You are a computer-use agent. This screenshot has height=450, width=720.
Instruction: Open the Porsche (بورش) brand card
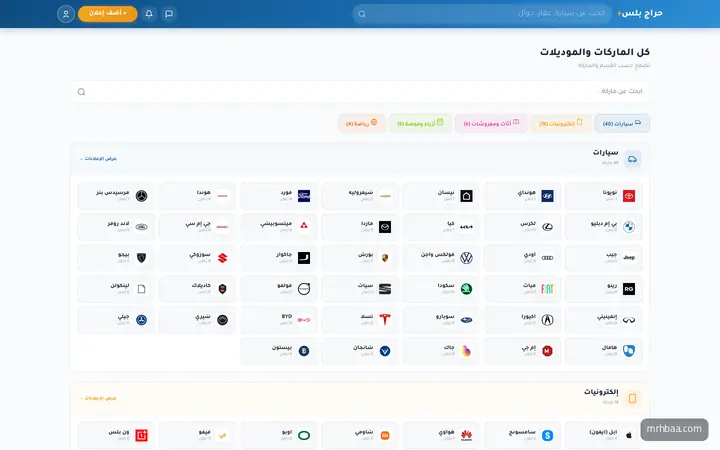click(360, 258)
